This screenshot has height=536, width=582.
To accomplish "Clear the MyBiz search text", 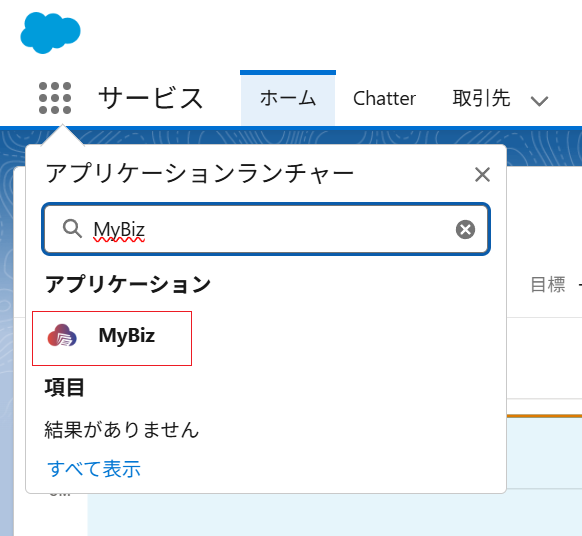I will 465,229.
